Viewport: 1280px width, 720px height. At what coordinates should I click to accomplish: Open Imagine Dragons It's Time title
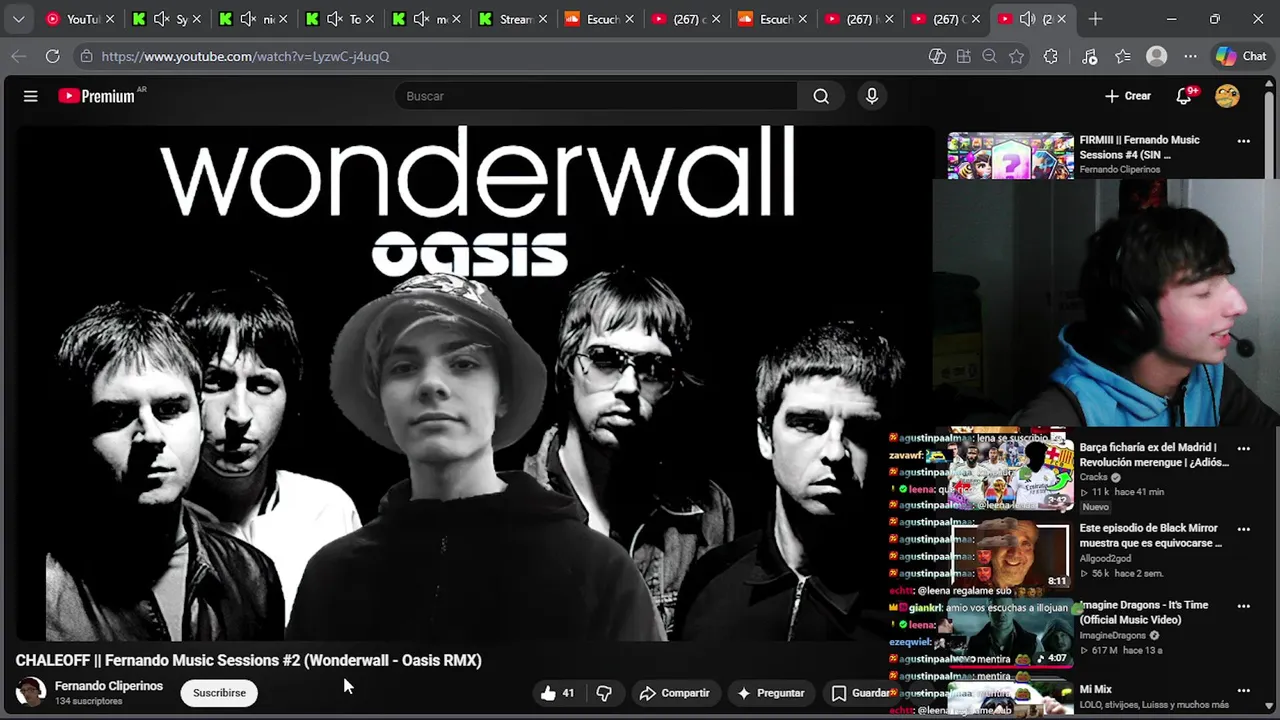1143,612
